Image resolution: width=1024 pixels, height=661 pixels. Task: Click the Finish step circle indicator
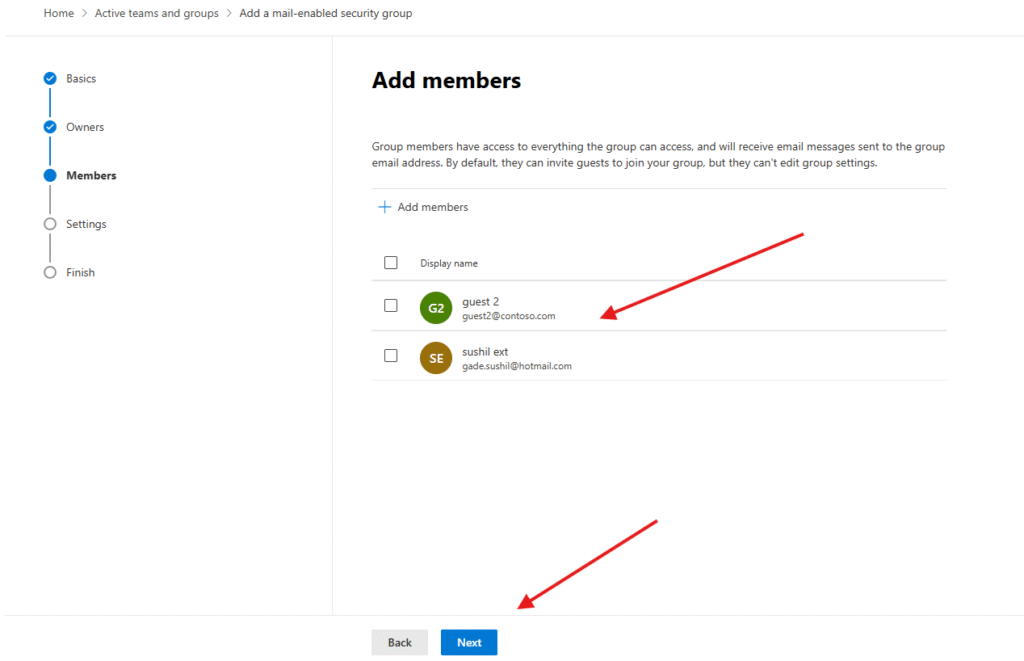(x=50, y=272)
